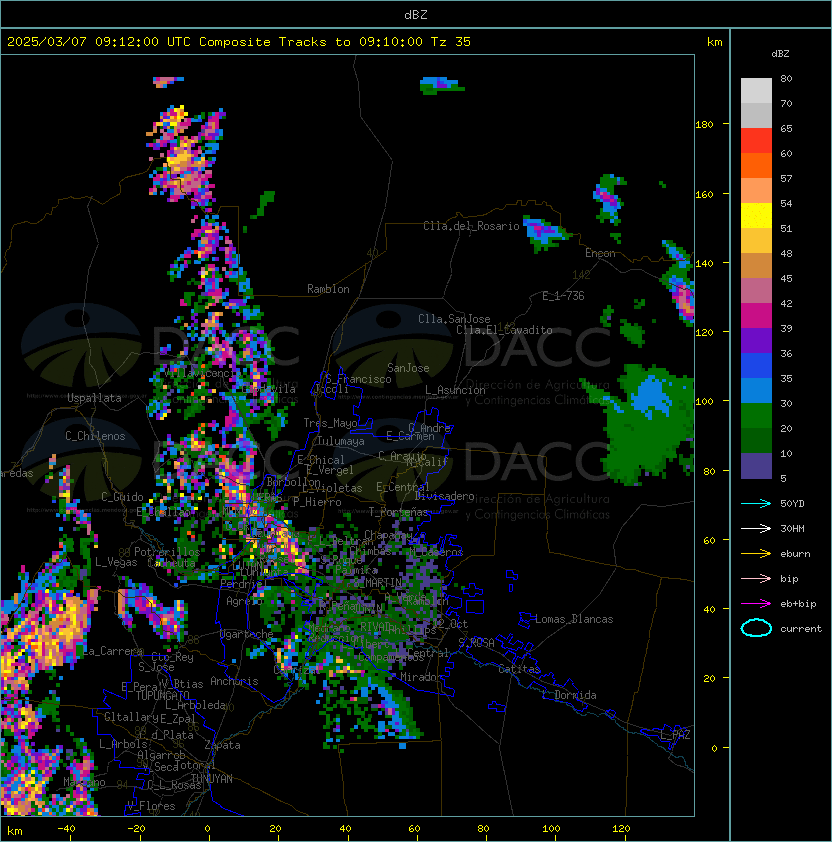Click the 'V_Flores' map label
Screen dimensions: 832x842
(151, 807)
